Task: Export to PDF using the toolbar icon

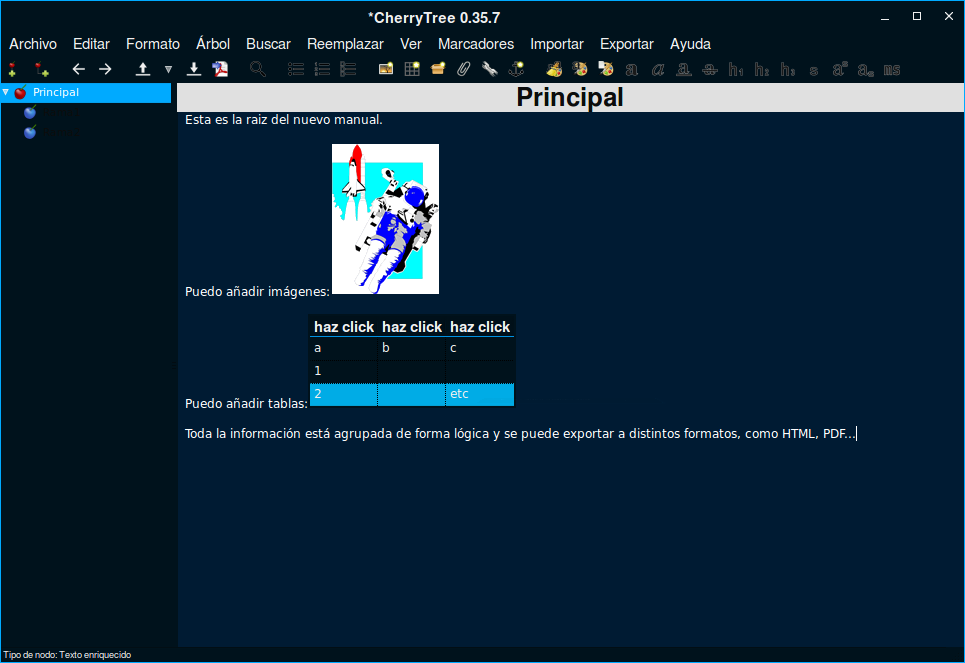Action: (220, 70)
